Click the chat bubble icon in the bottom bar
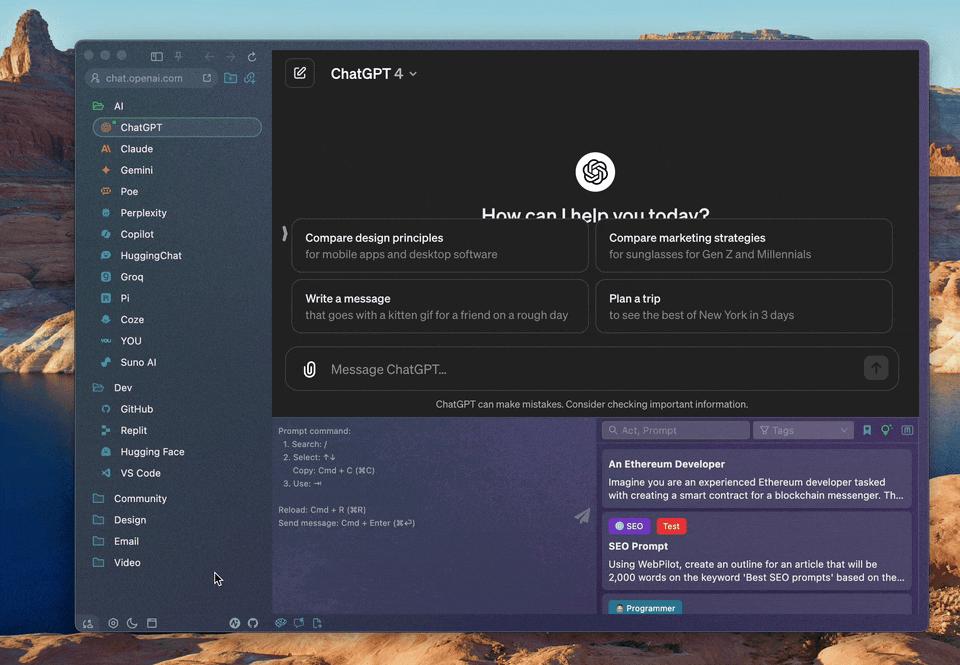This screenshot has width=960, height=665. (299, 623)
